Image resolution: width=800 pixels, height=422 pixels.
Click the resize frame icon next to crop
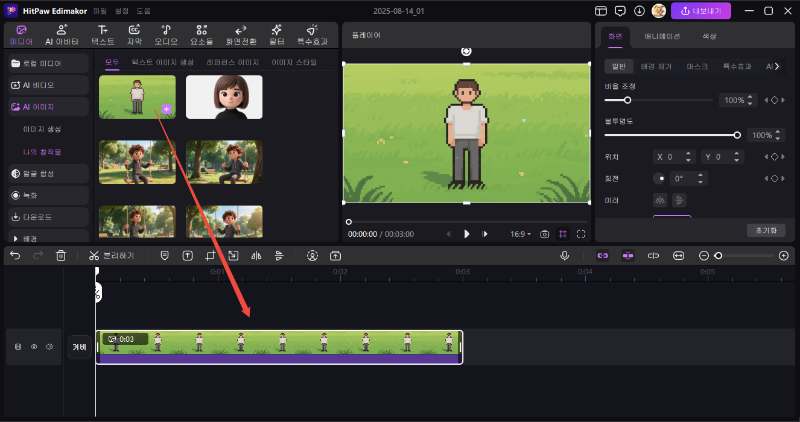pos(233,256)
